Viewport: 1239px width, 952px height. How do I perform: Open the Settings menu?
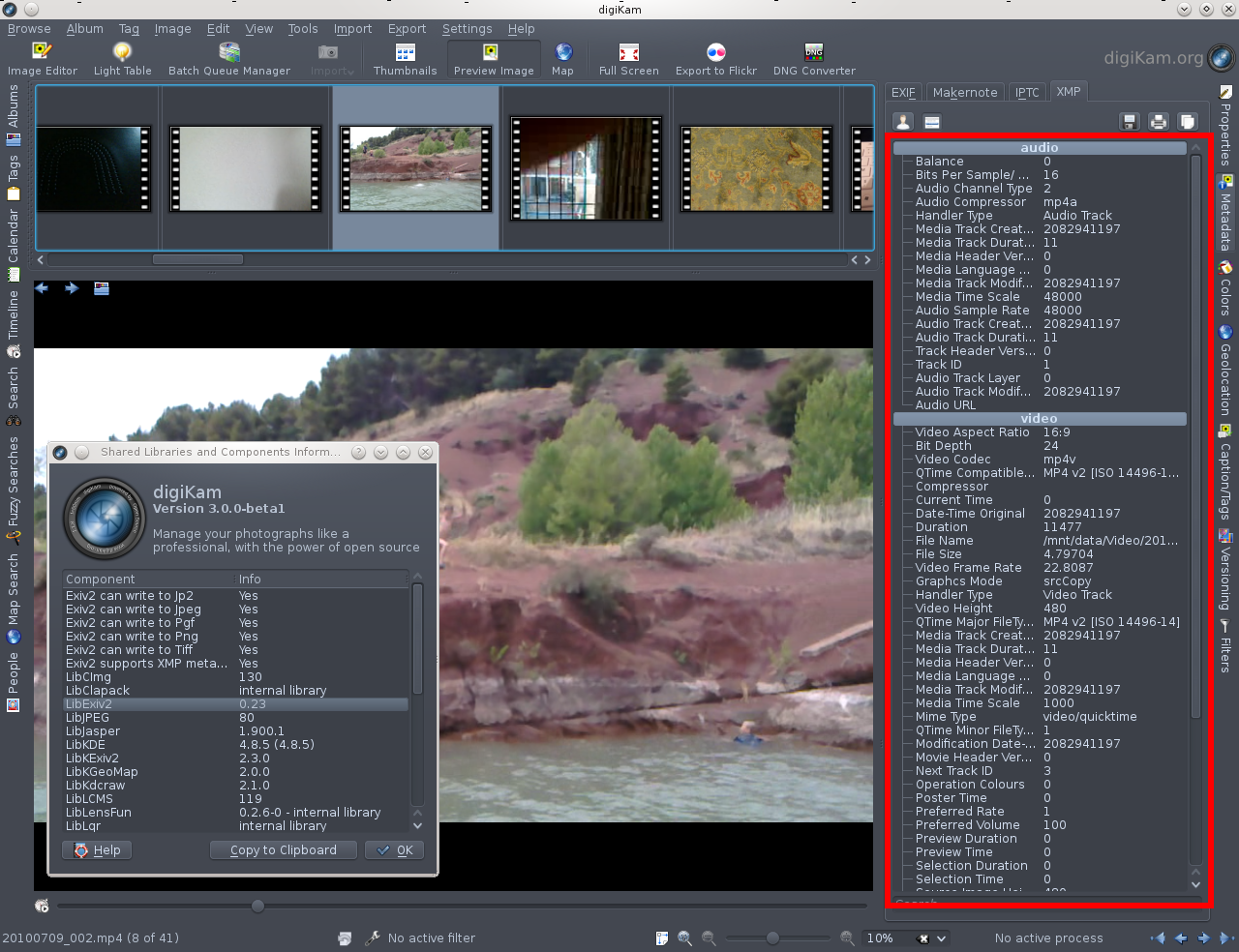click(468, 28)
